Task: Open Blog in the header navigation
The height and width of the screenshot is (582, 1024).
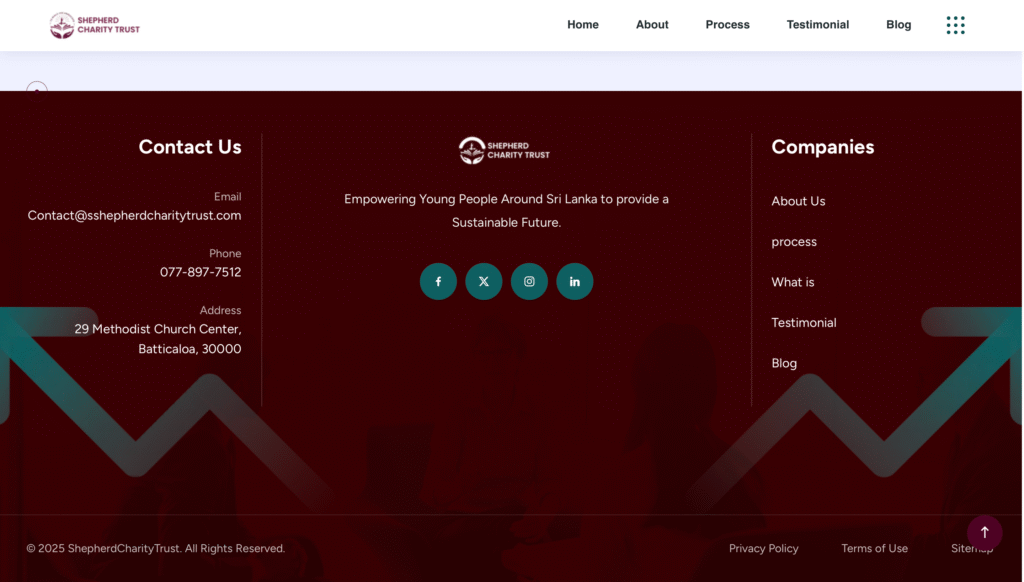Action: pyautogui.click(x=898, y=25)
